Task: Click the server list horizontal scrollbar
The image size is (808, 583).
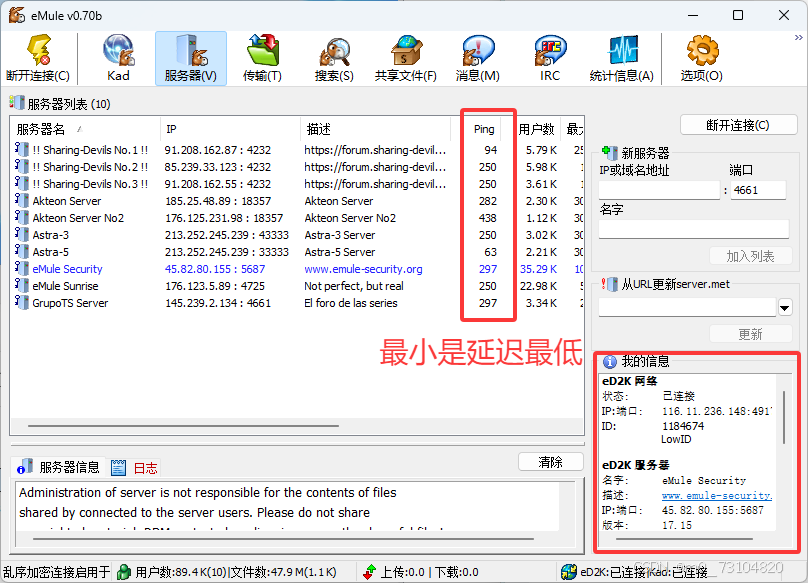Action: pos(183,426)
